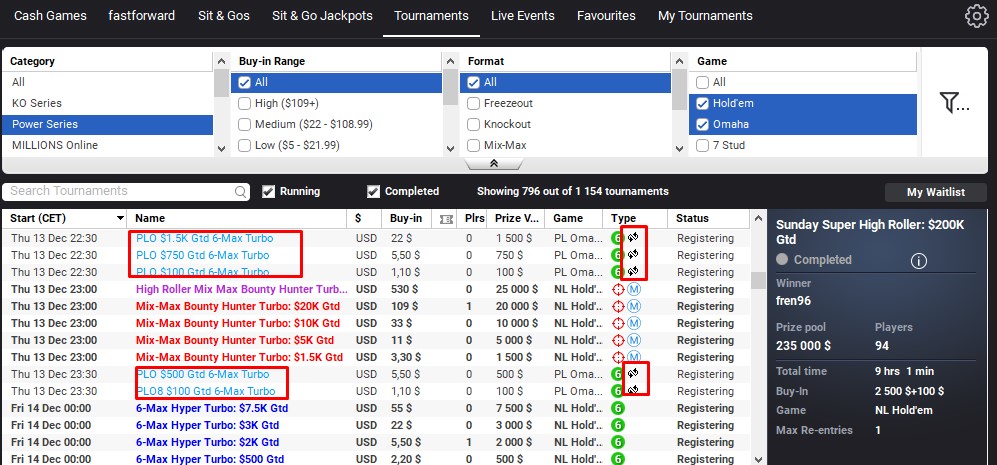Click Mix-Max M icon in $5K Gtd row

pyautogui.click(x=634, y=340)
